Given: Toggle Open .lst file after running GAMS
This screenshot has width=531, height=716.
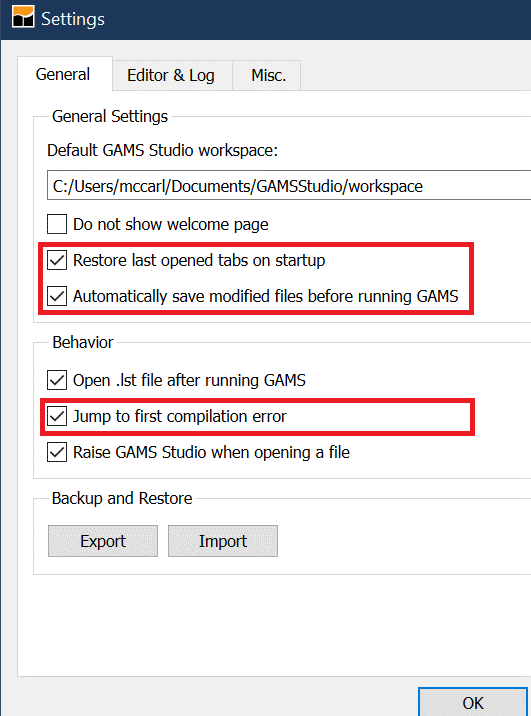Looking at the screenshot, I should click(57, 380).
